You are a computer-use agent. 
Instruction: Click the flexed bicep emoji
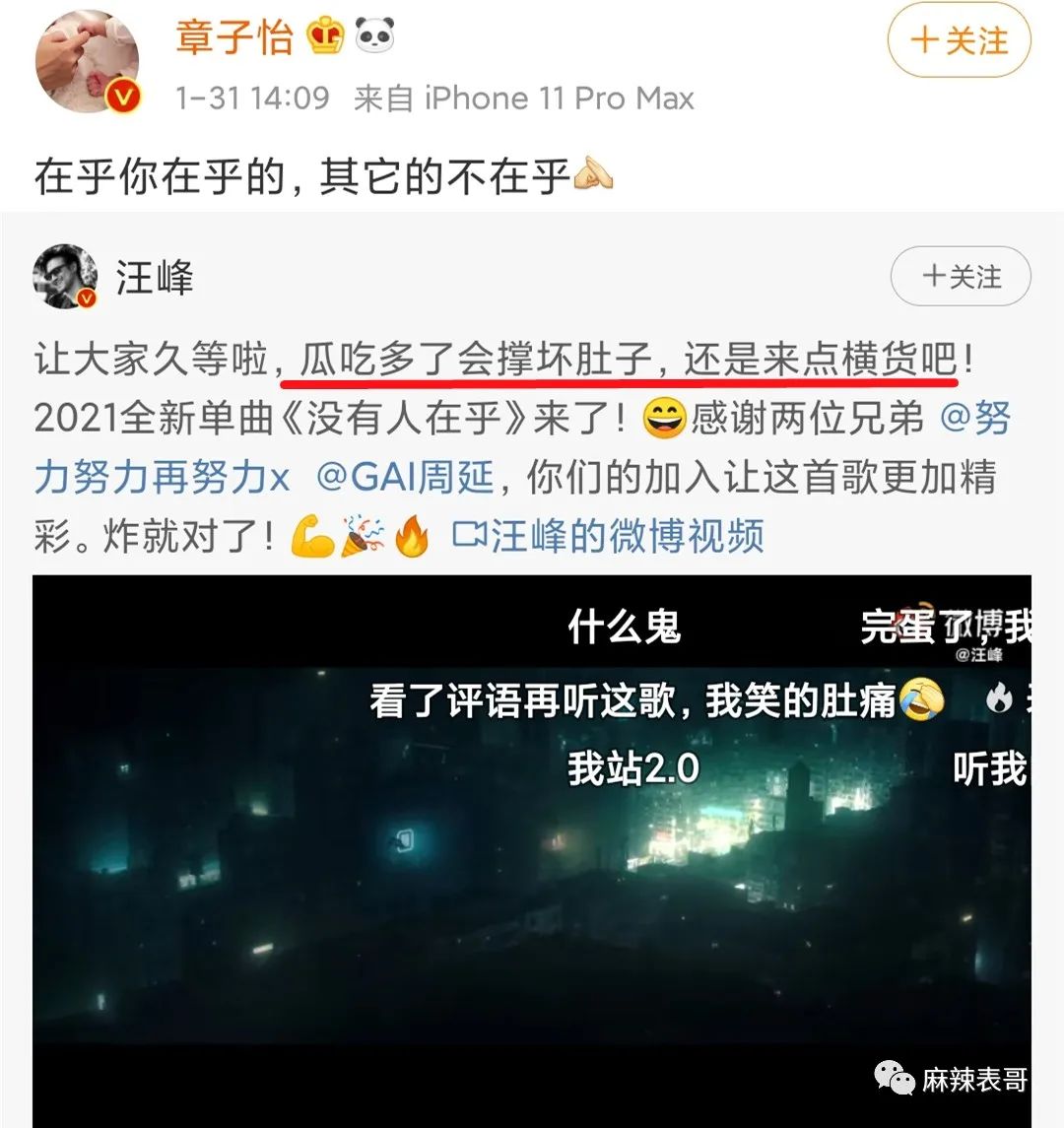(311, 537)
